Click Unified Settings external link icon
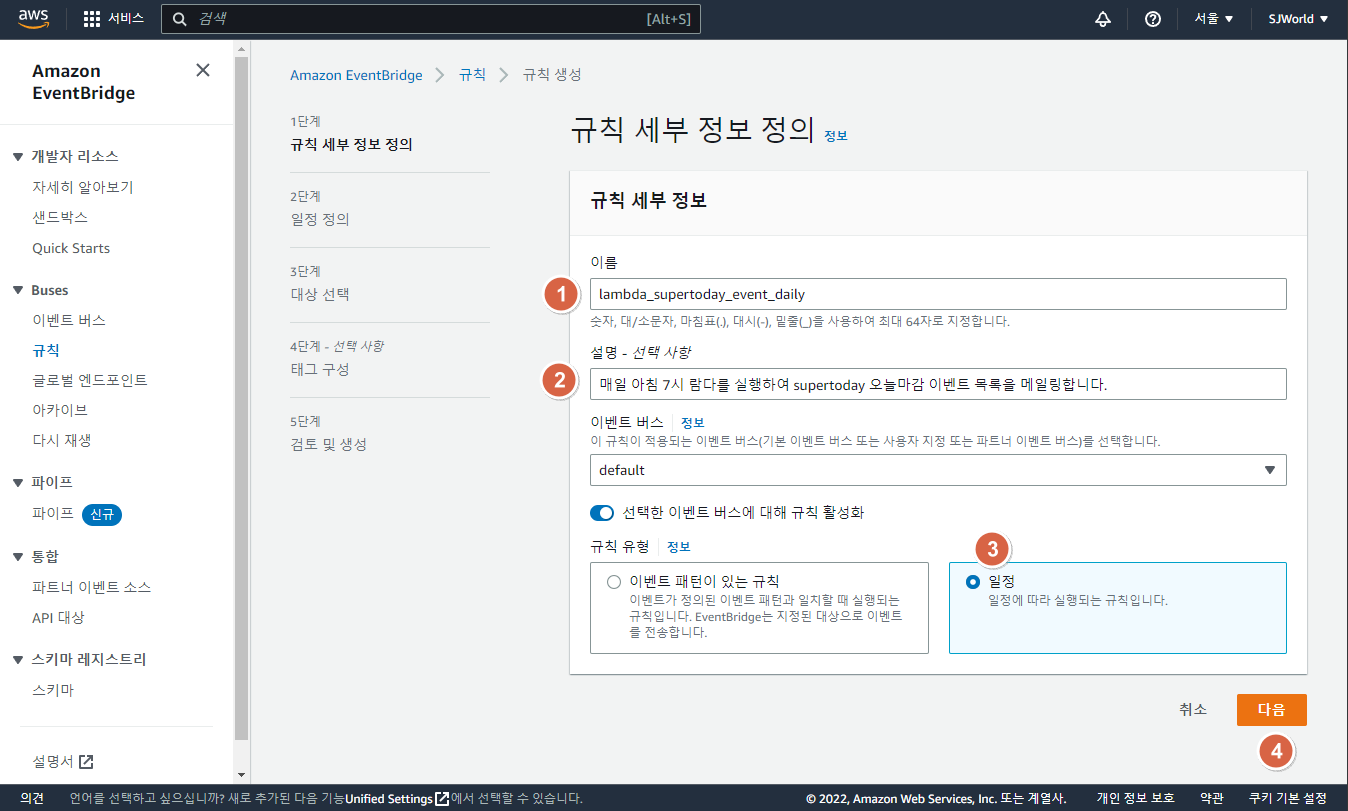This screenshot has height=811, width=1348. (442, 799)
